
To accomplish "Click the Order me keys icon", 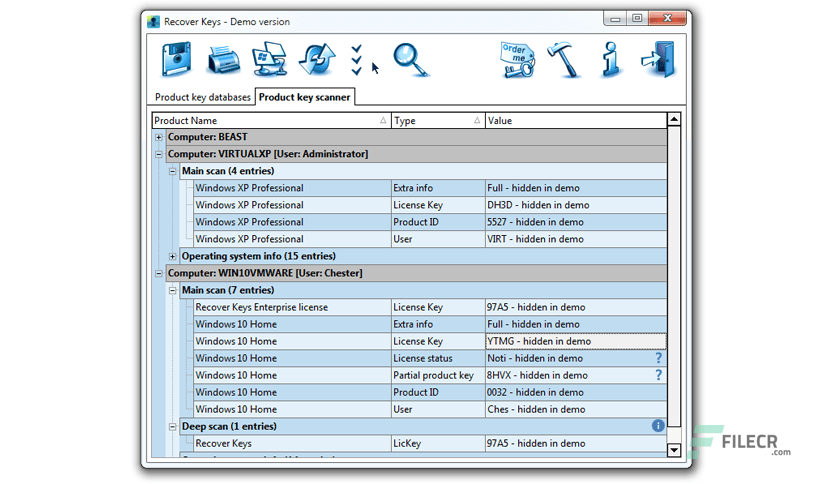I will [518, 60].
